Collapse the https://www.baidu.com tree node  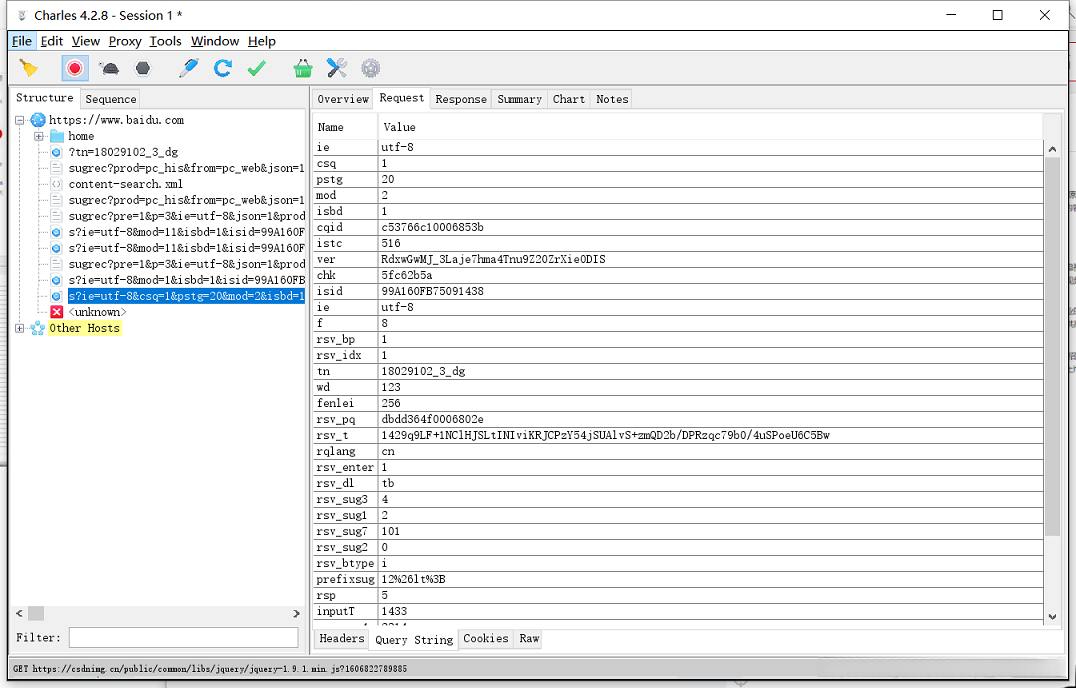21,120
